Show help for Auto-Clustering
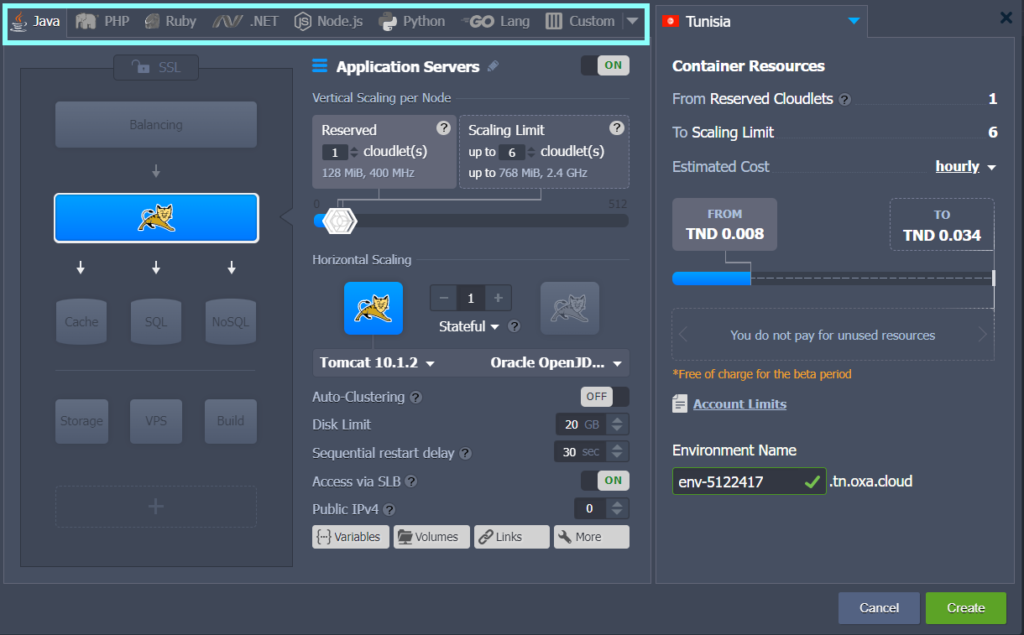 pos(415,397)
